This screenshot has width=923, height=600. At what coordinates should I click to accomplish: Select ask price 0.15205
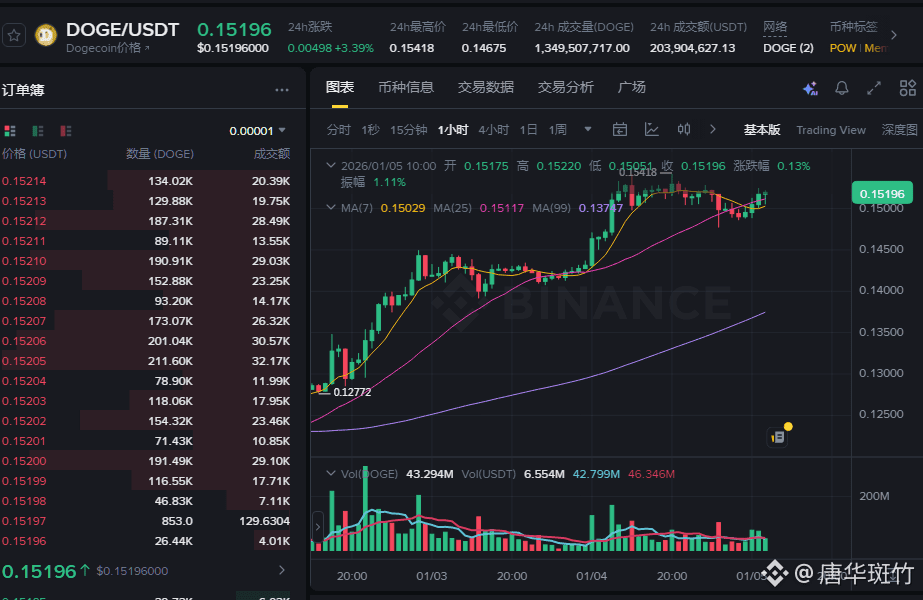click(x=24, y=361)
